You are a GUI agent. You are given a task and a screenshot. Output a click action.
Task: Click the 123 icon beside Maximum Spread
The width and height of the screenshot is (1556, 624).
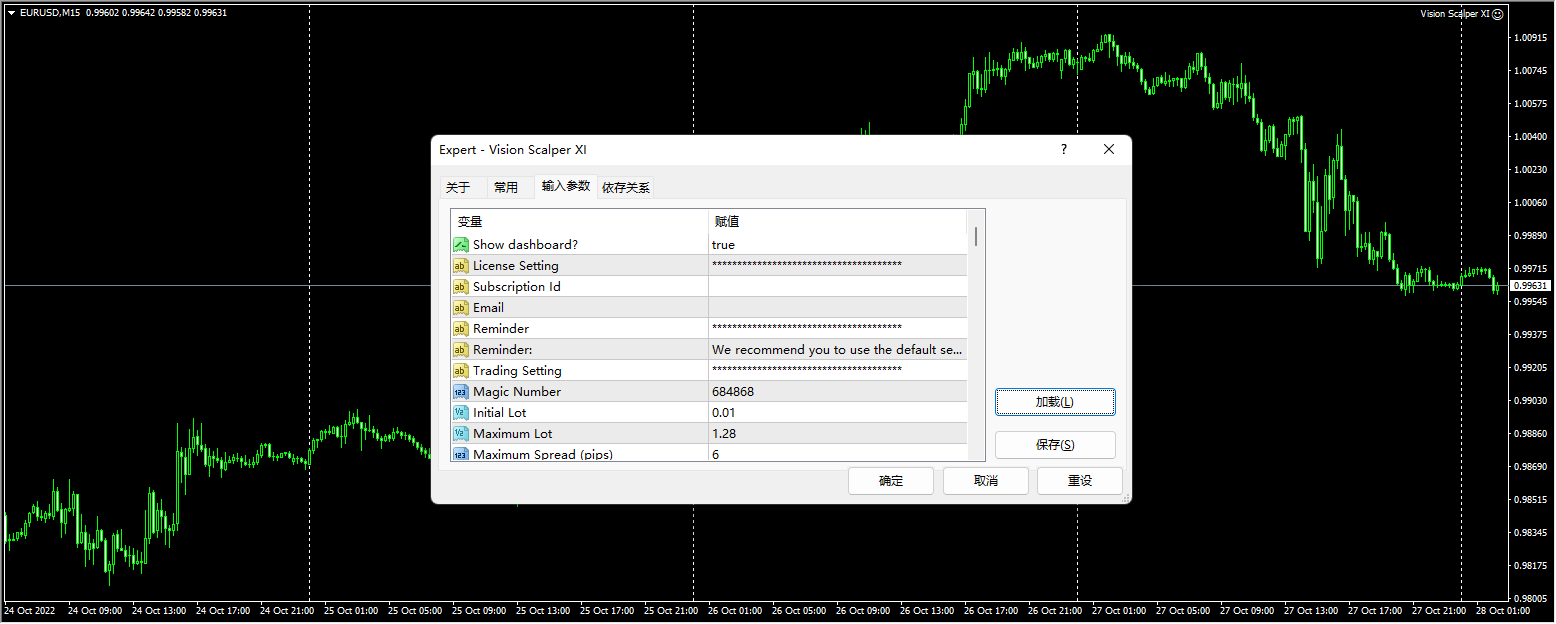[461, 454]
